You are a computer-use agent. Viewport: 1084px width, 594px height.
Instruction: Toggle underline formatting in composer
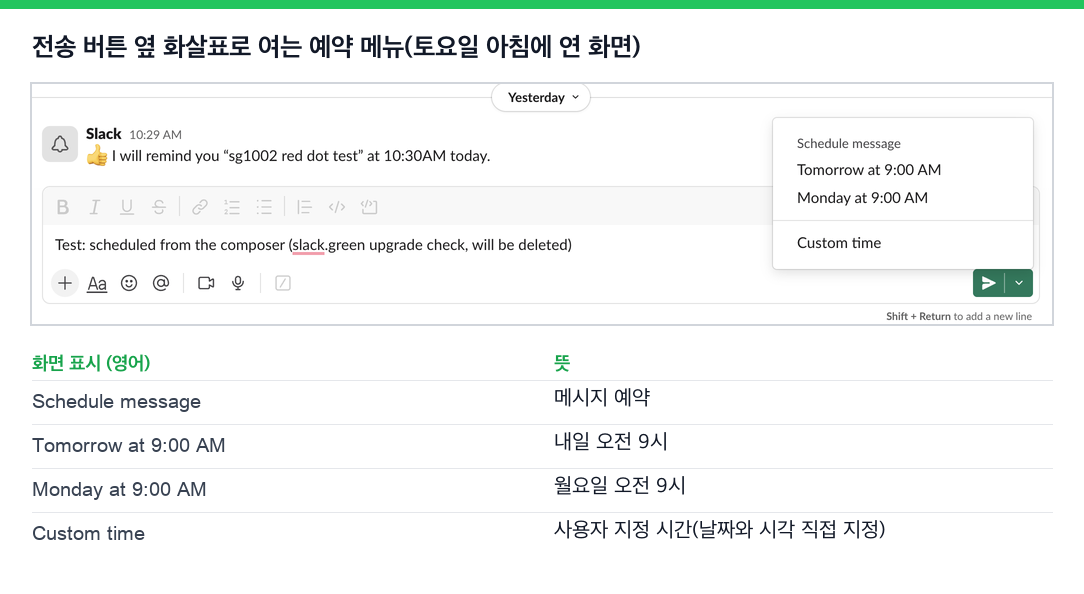point(127,207)
